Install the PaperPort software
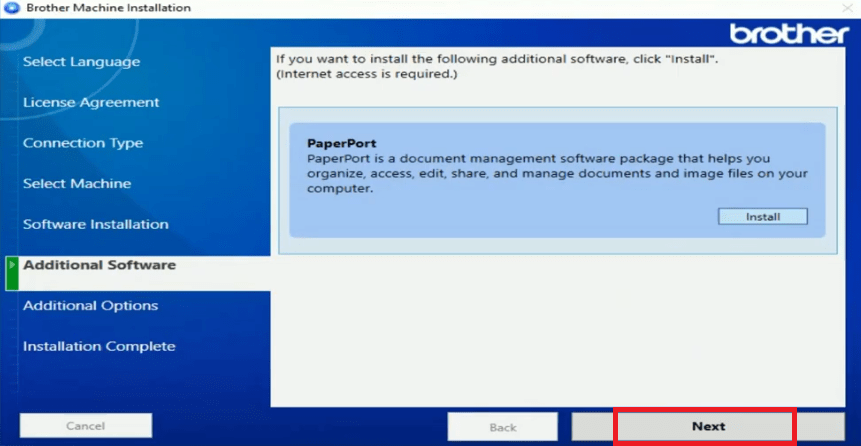The image size is (861, 446). (763, 216)
